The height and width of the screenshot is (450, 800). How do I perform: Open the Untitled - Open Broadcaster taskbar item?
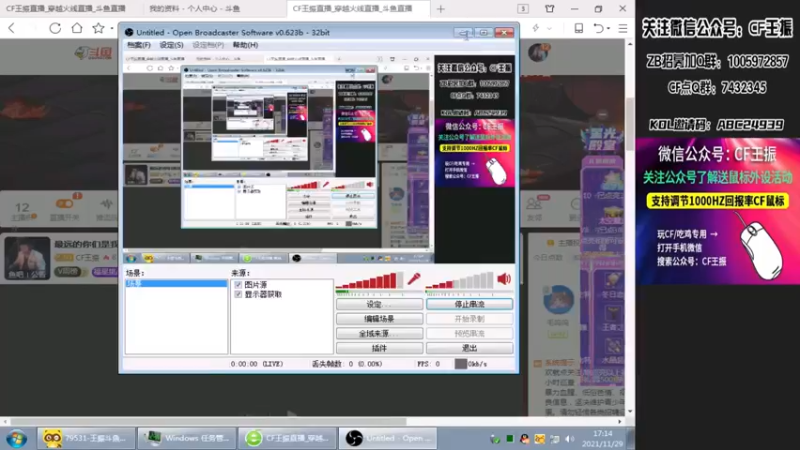click(388, 438)
